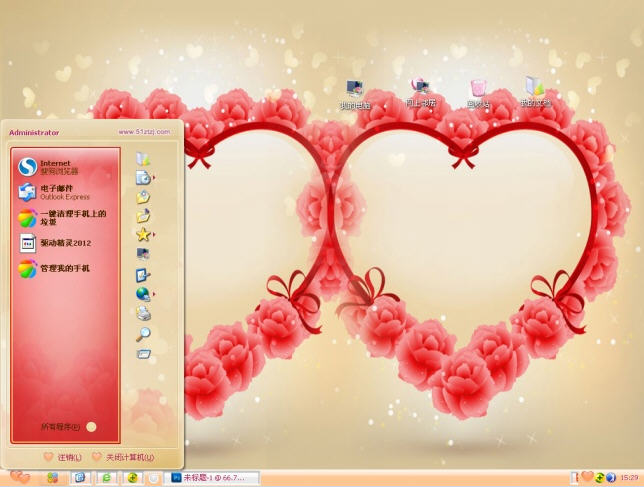Open recent documents icon in start menu
The image size is (644, 487).
143,178
